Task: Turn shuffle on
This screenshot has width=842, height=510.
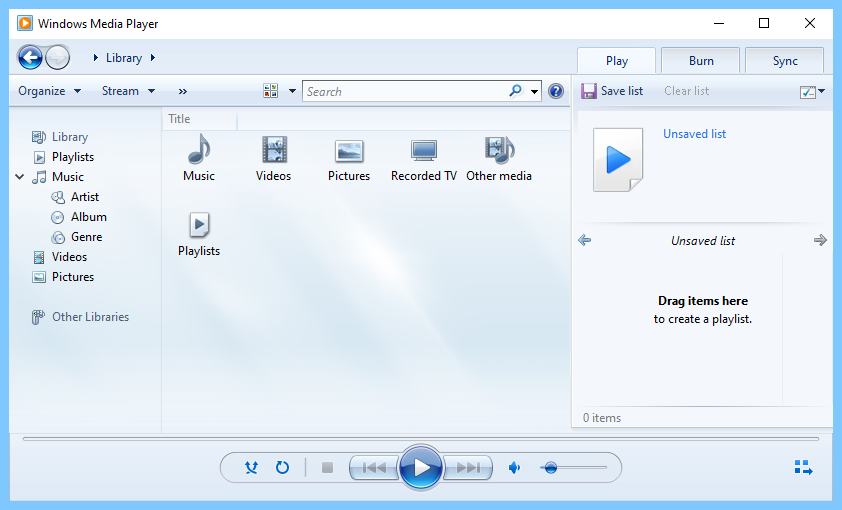Action: click(x=251, y=468)
